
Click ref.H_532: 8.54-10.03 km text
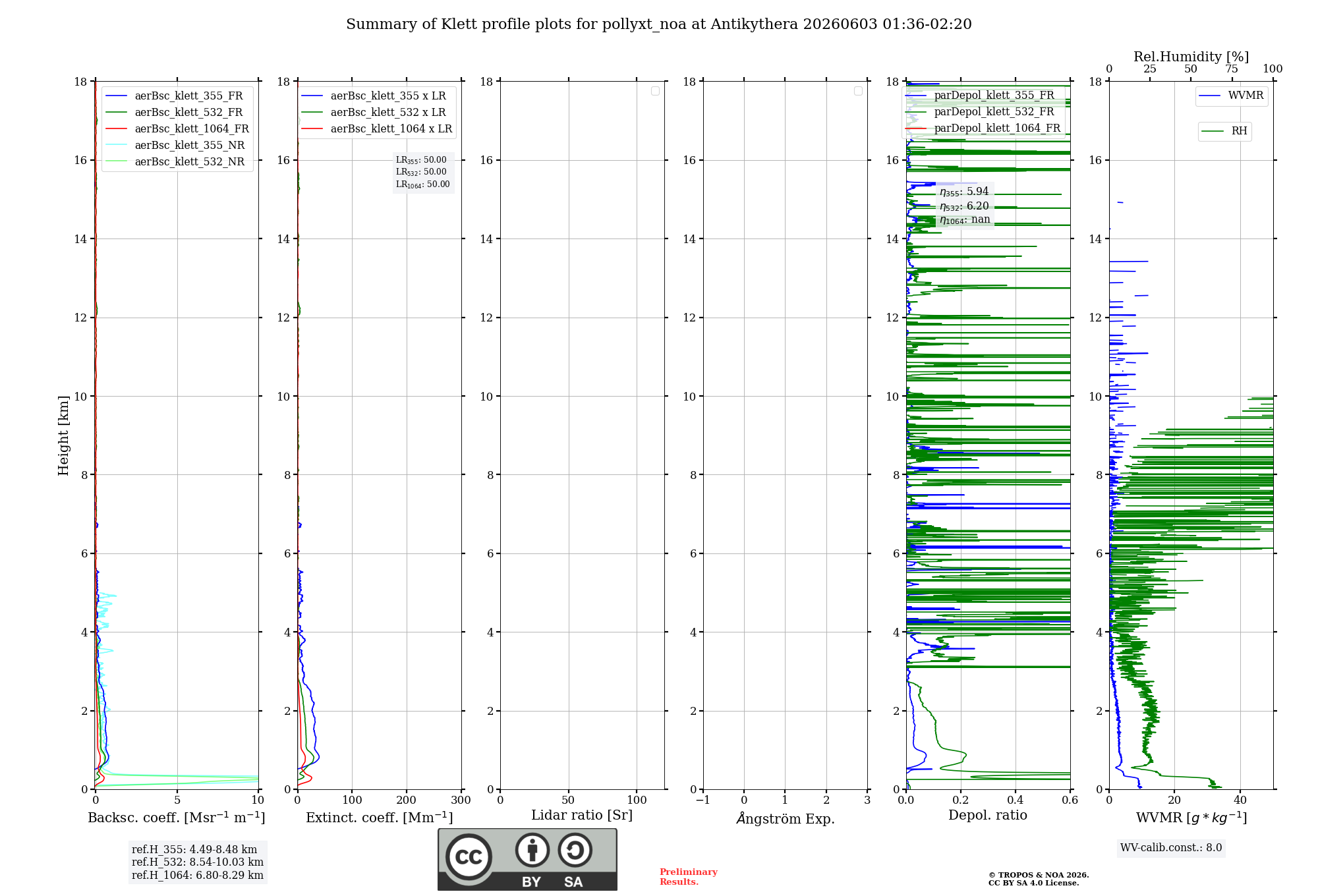tap(198, 862)
